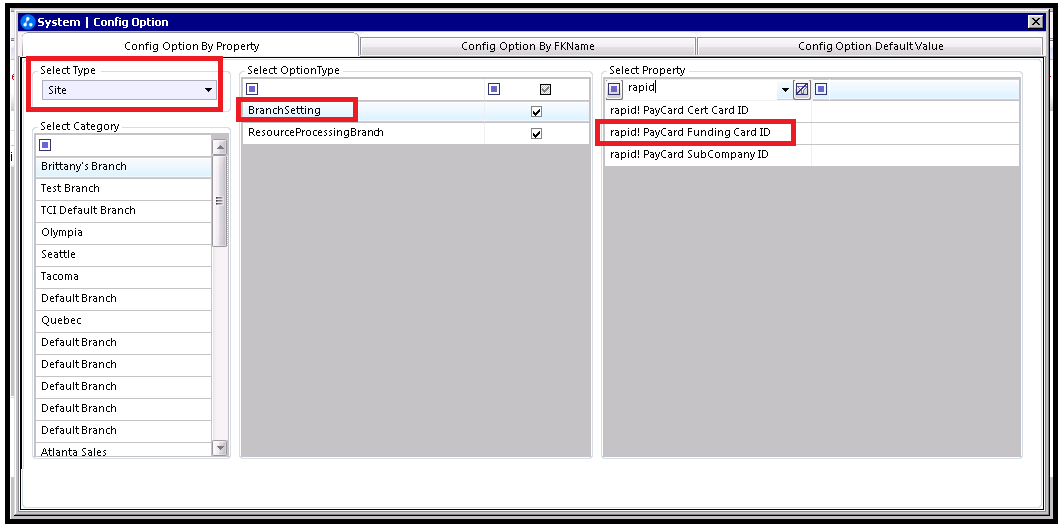Viewport: 1061px width, 529px height.
Task: Select Brittany's Branch in category list
Action: pos(124,166)
